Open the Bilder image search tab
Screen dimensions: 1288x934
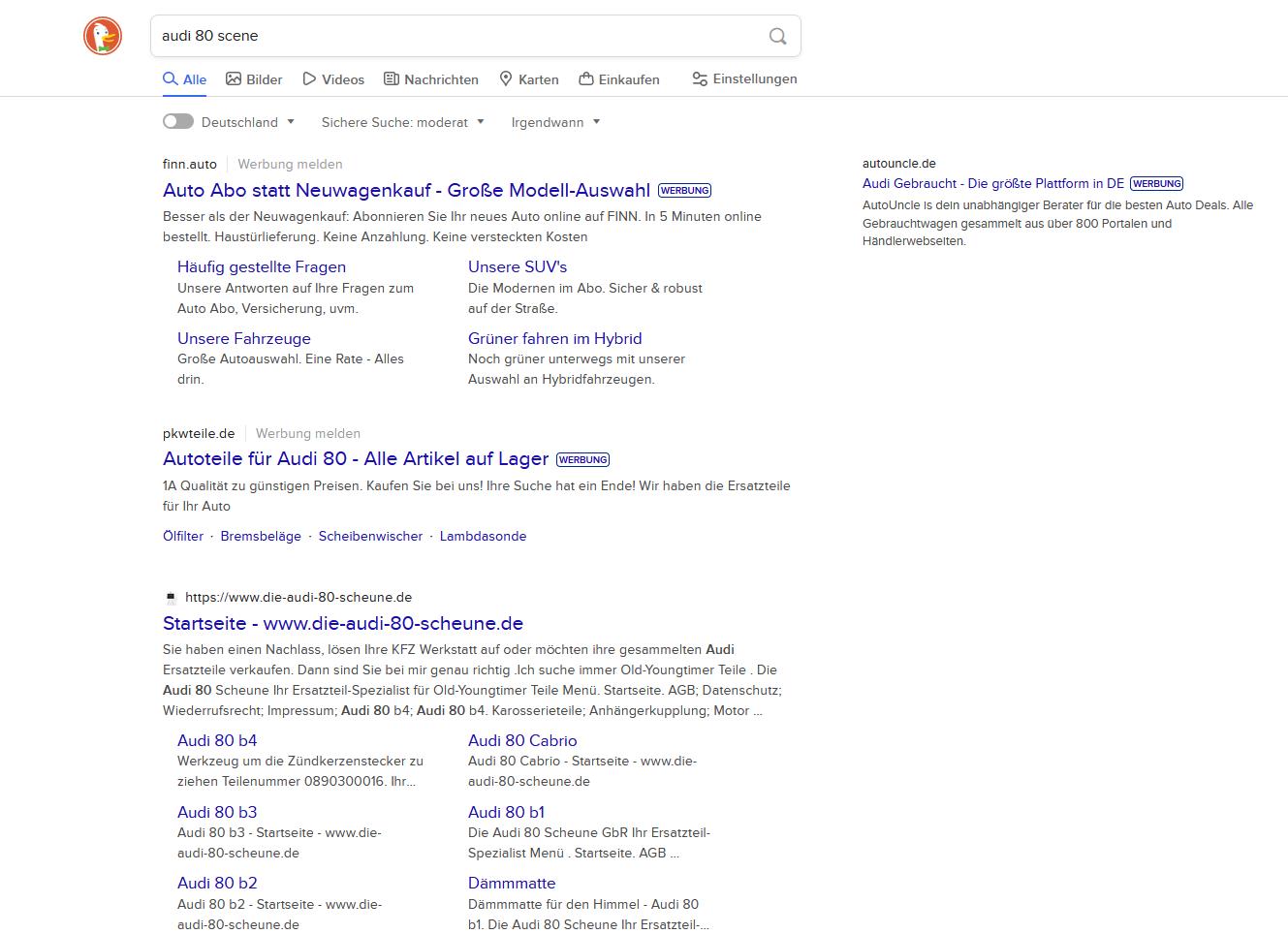click(x=254, y=79)
